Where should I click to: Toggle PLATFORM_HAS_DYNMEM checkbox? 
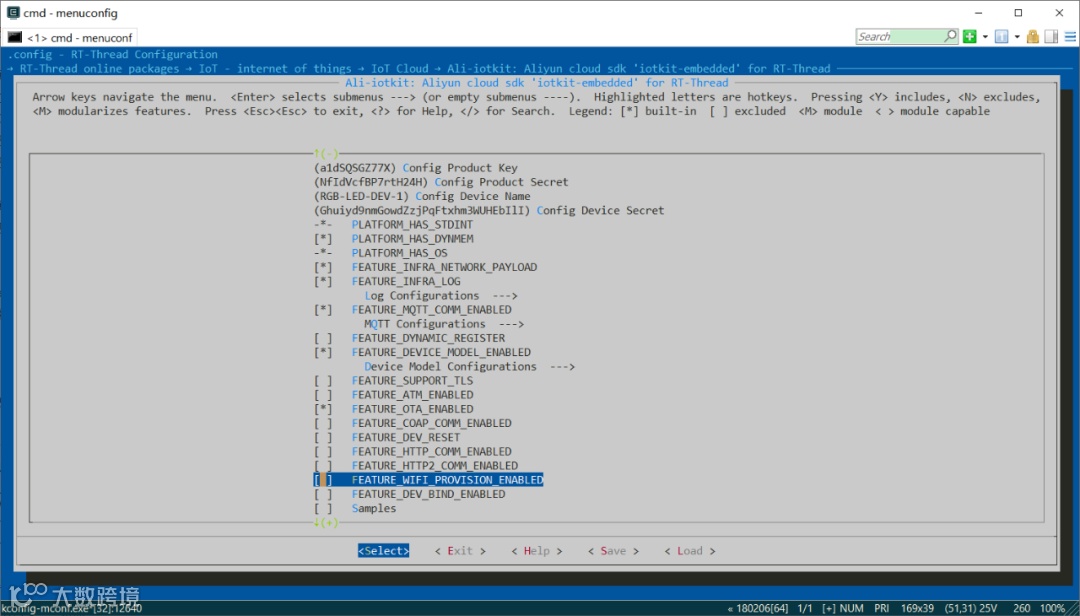[x=323, y=238]
